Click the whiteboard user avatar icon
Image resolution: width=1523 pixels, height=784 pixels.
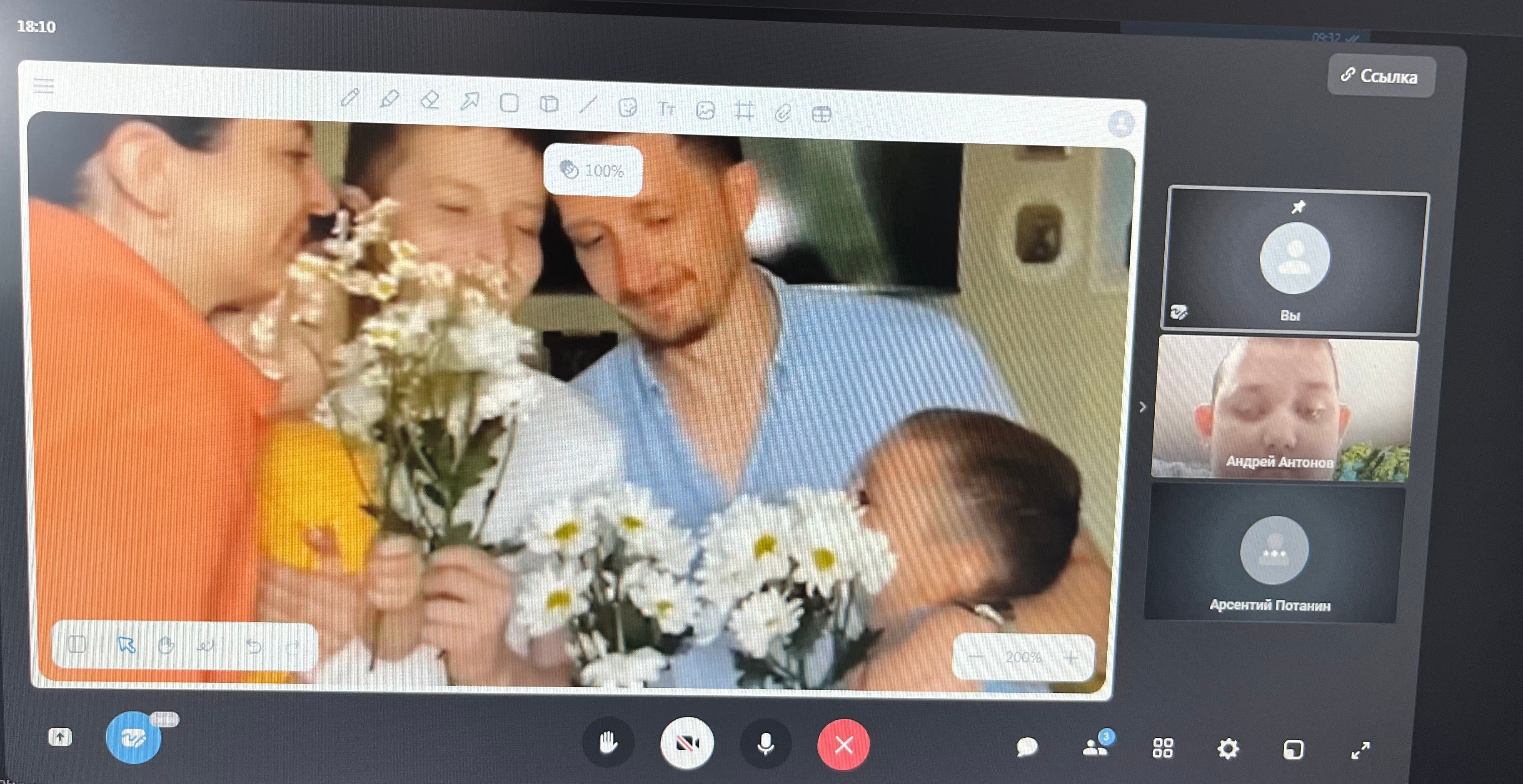coord(1121,124)
